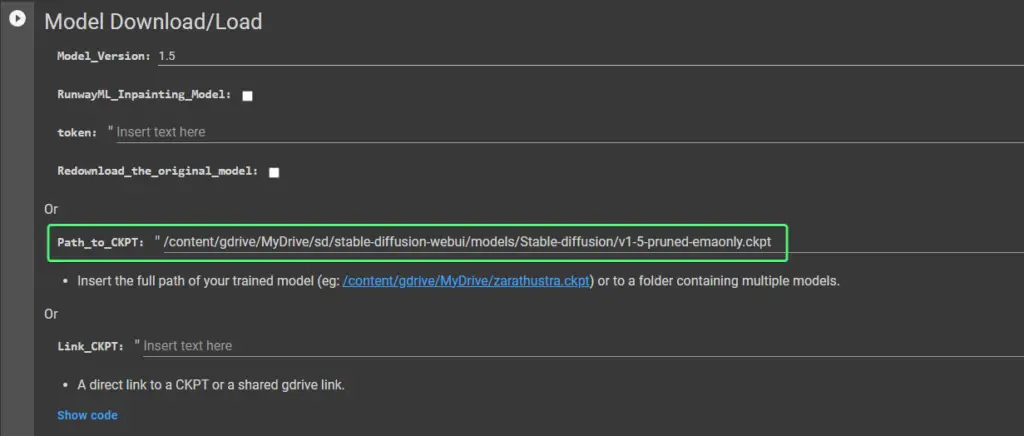Click the Path_to_CKPT label
The image size is (1024, 436).
tap(101, 243)
